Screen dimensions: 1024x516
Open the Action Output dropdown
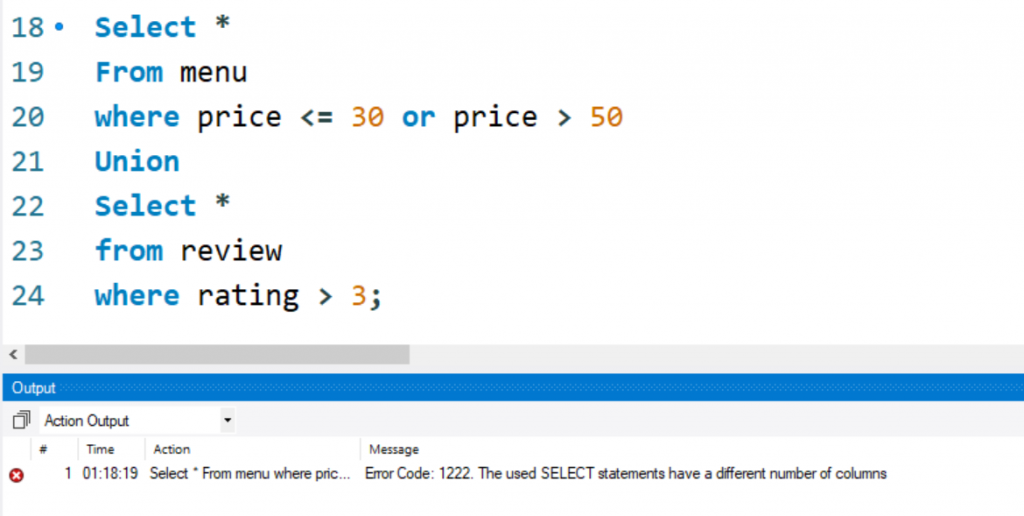[137, 421]
